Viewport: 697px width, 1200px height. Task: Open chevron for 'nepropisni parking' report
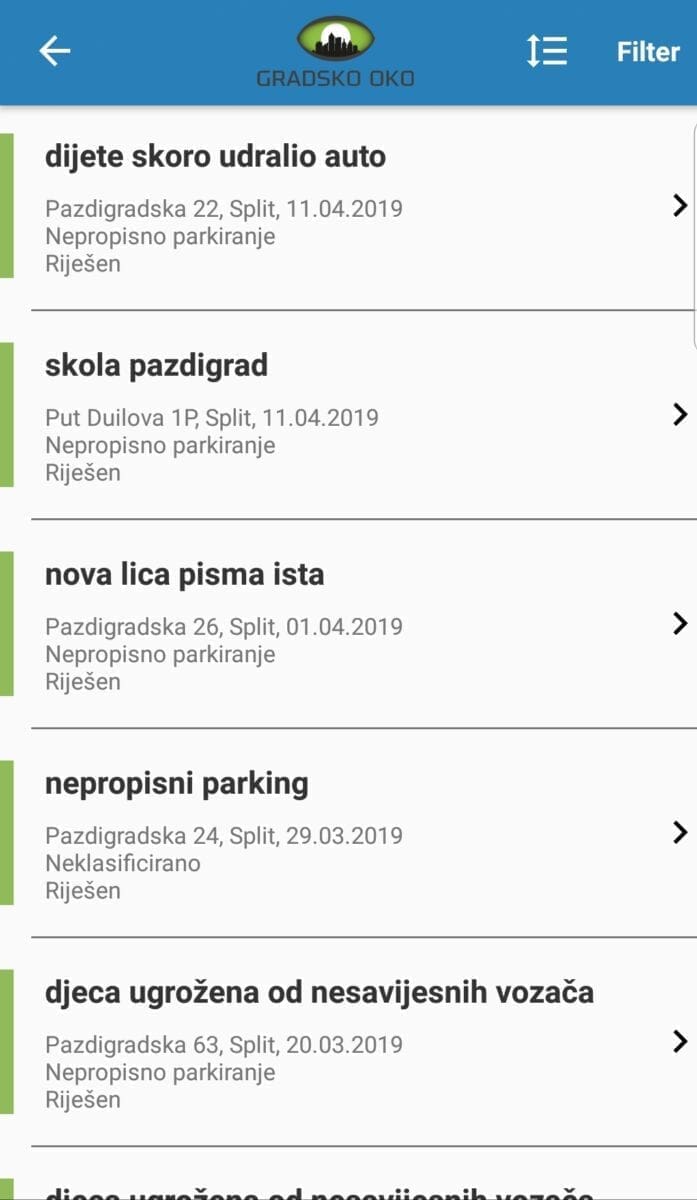(680, 832)
